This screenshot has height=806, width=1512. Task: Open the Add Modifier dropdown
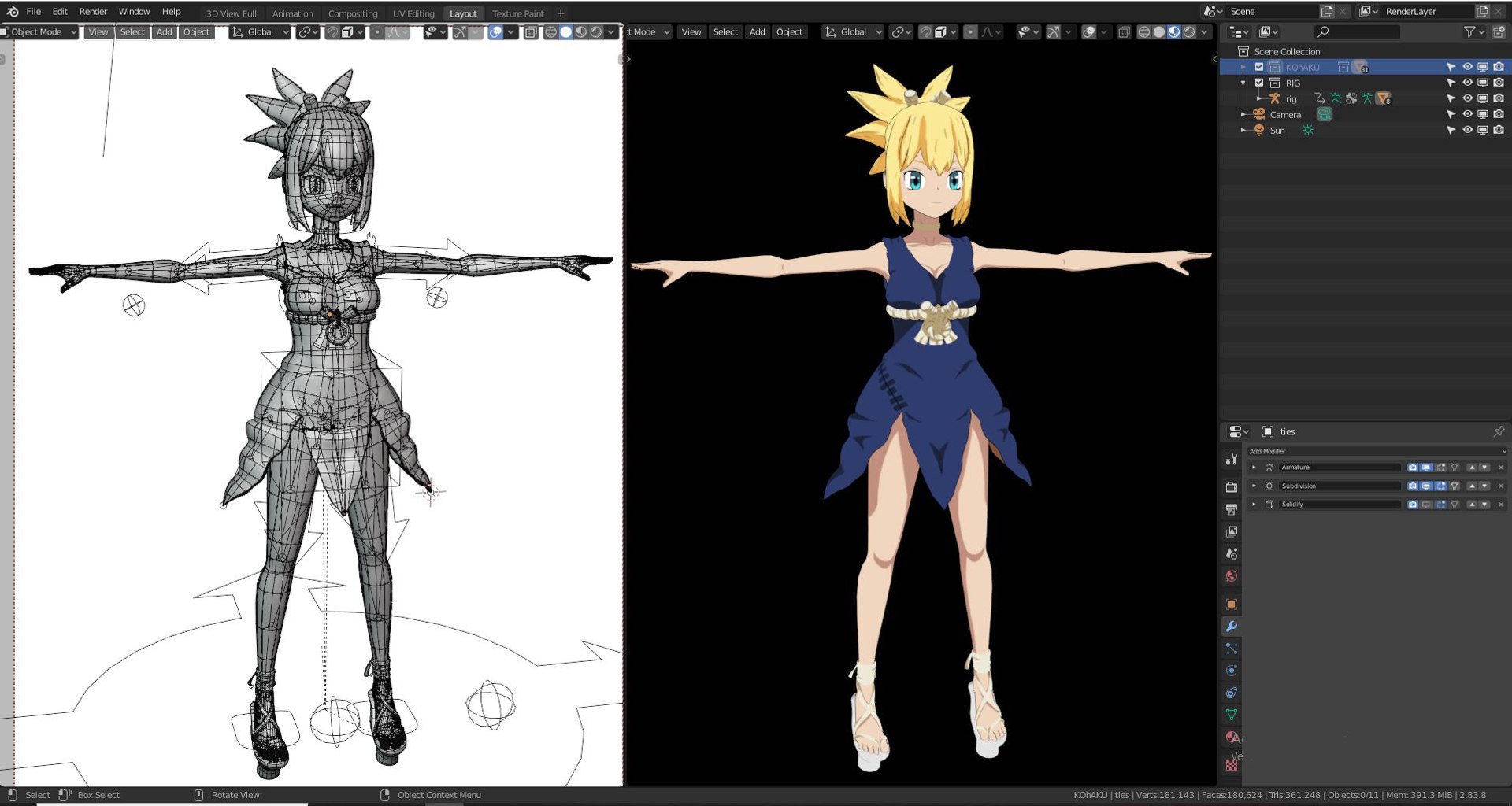click(x=1377, y=451)
